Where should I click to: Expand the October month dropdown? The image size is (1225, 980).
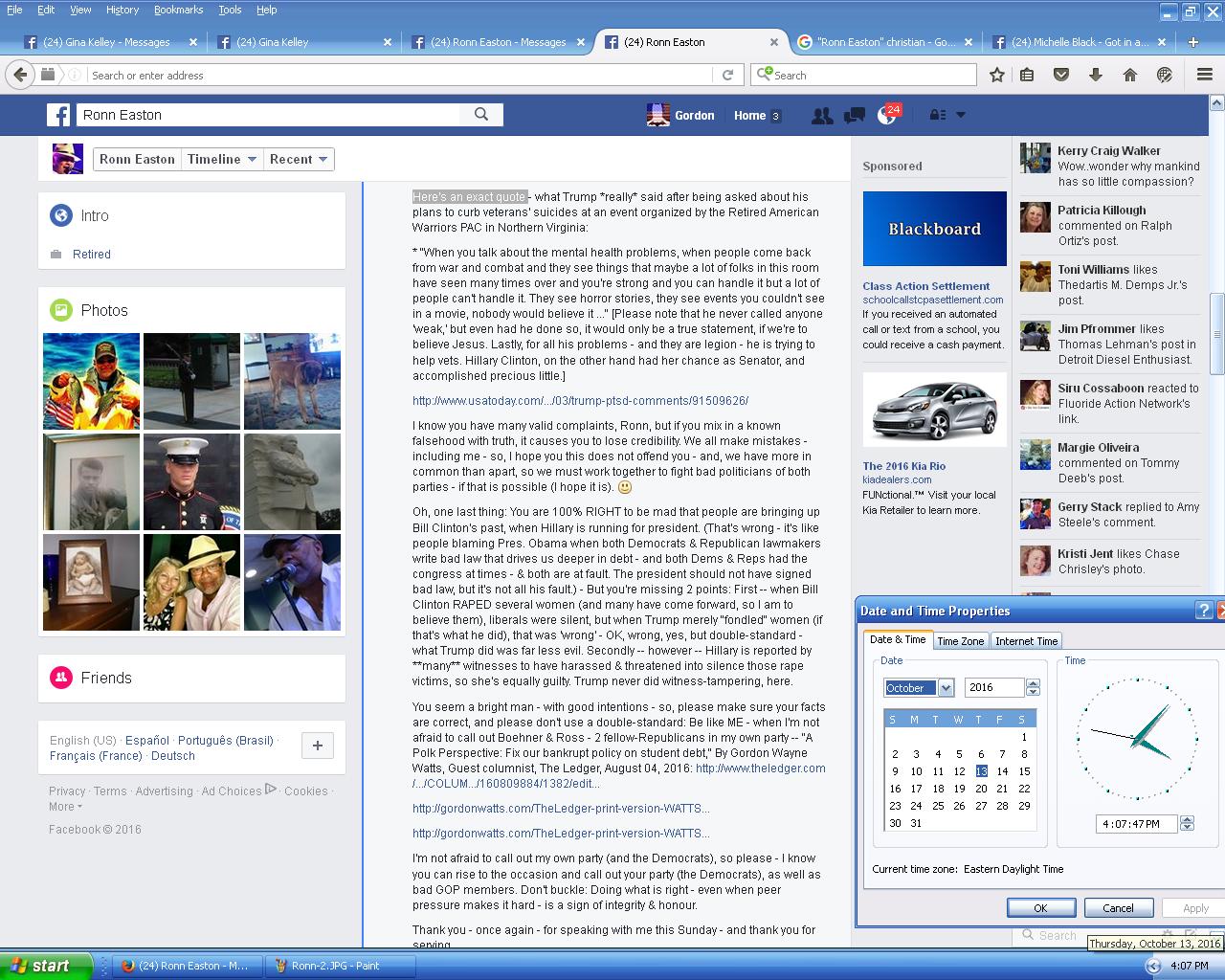[946, 688]
